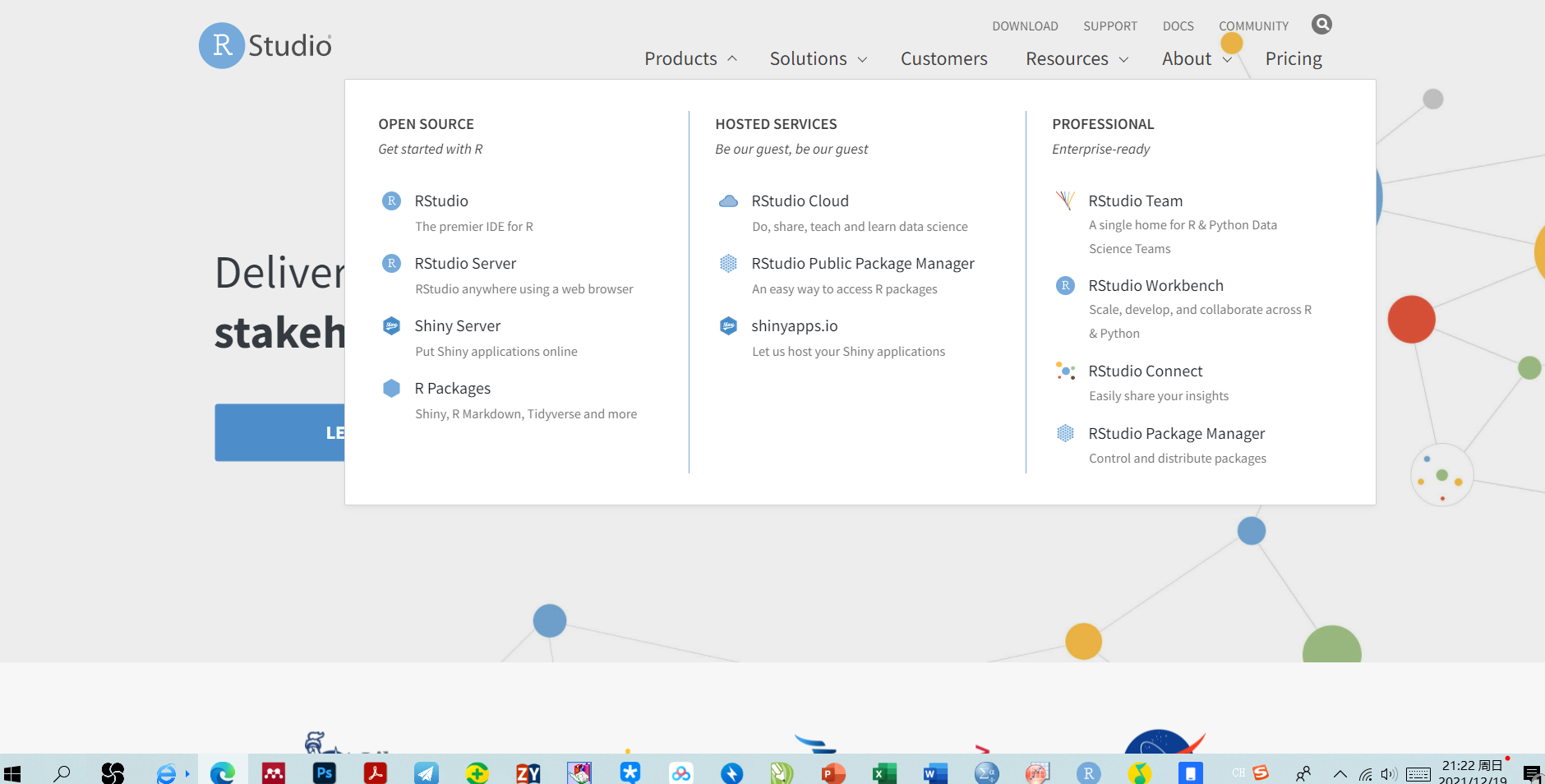Image resolution: width=1545 pixels, height=784 pixels.
Task: Collapse the Products menu chevron
Action: tap(732, 58)
